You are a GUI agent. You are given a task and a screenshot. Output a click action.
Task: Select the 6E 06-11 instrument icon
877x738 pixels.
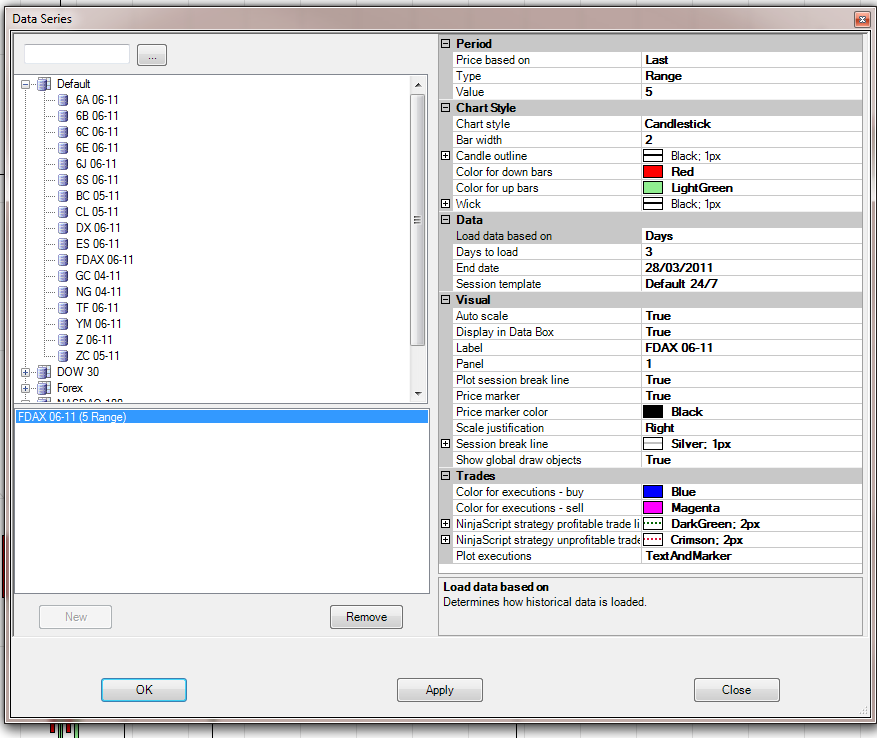point(64,148)
